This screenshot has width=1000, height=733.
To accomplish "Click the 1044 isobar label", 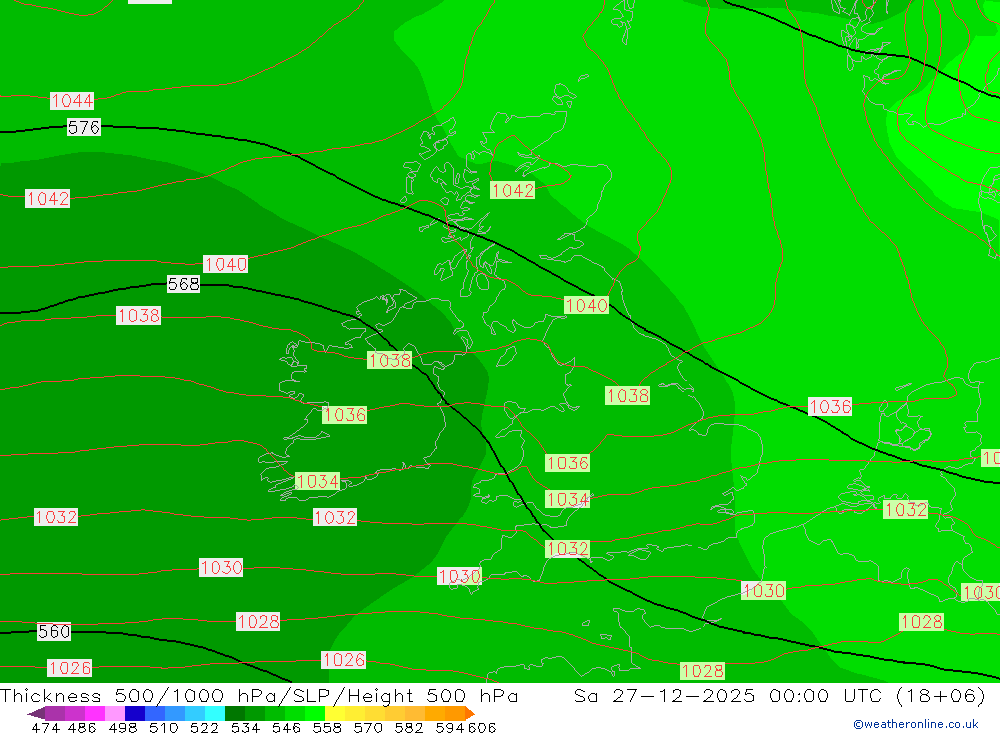I will click(72, 100).
